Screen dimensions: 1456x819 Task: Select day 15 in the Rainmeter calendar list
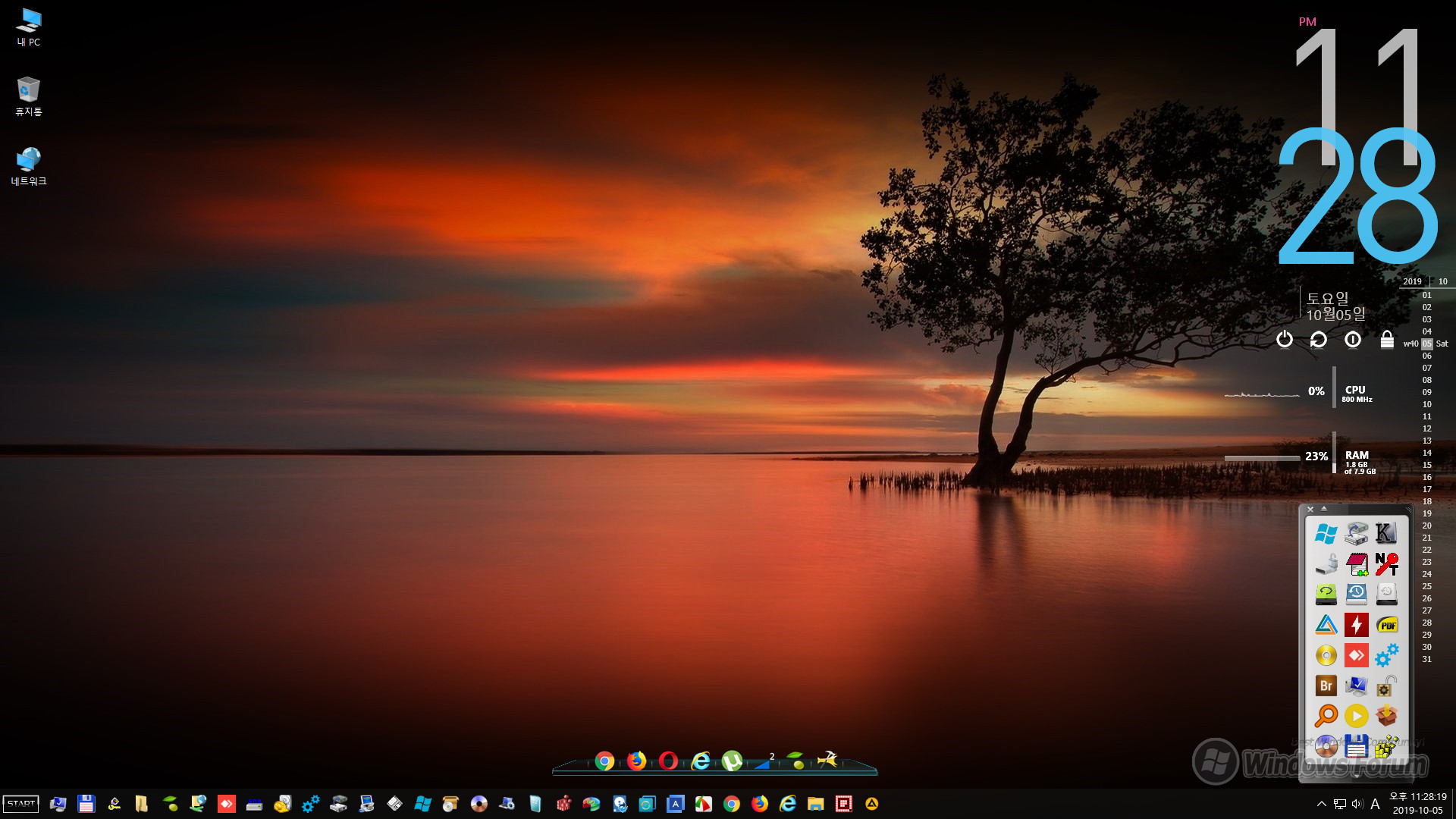pyautogui.click(x=1427, y=465)
